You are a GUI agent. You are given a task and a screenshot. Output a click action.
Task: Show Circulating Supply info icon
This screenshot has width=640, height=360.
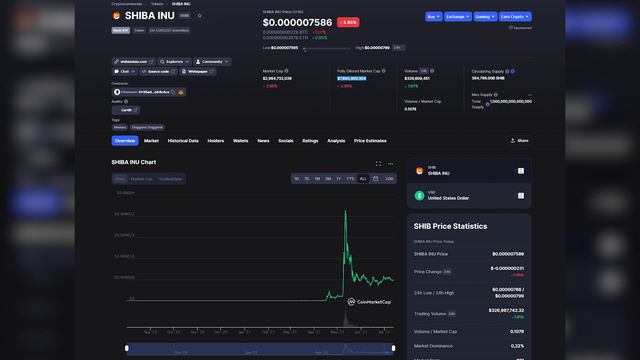507,71
